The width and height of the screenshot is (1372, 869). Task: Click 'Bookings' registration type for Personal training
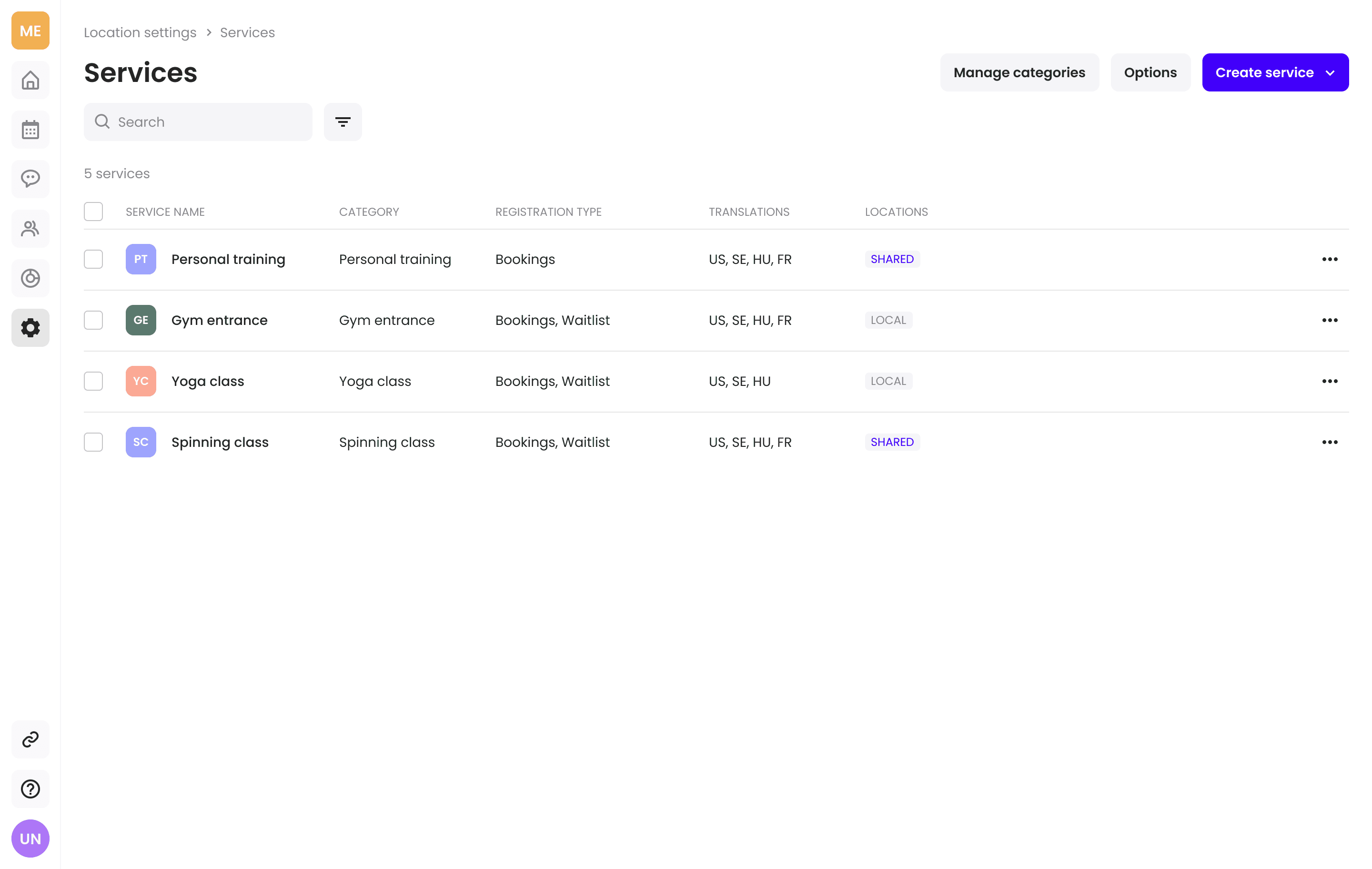click(525, 259)
